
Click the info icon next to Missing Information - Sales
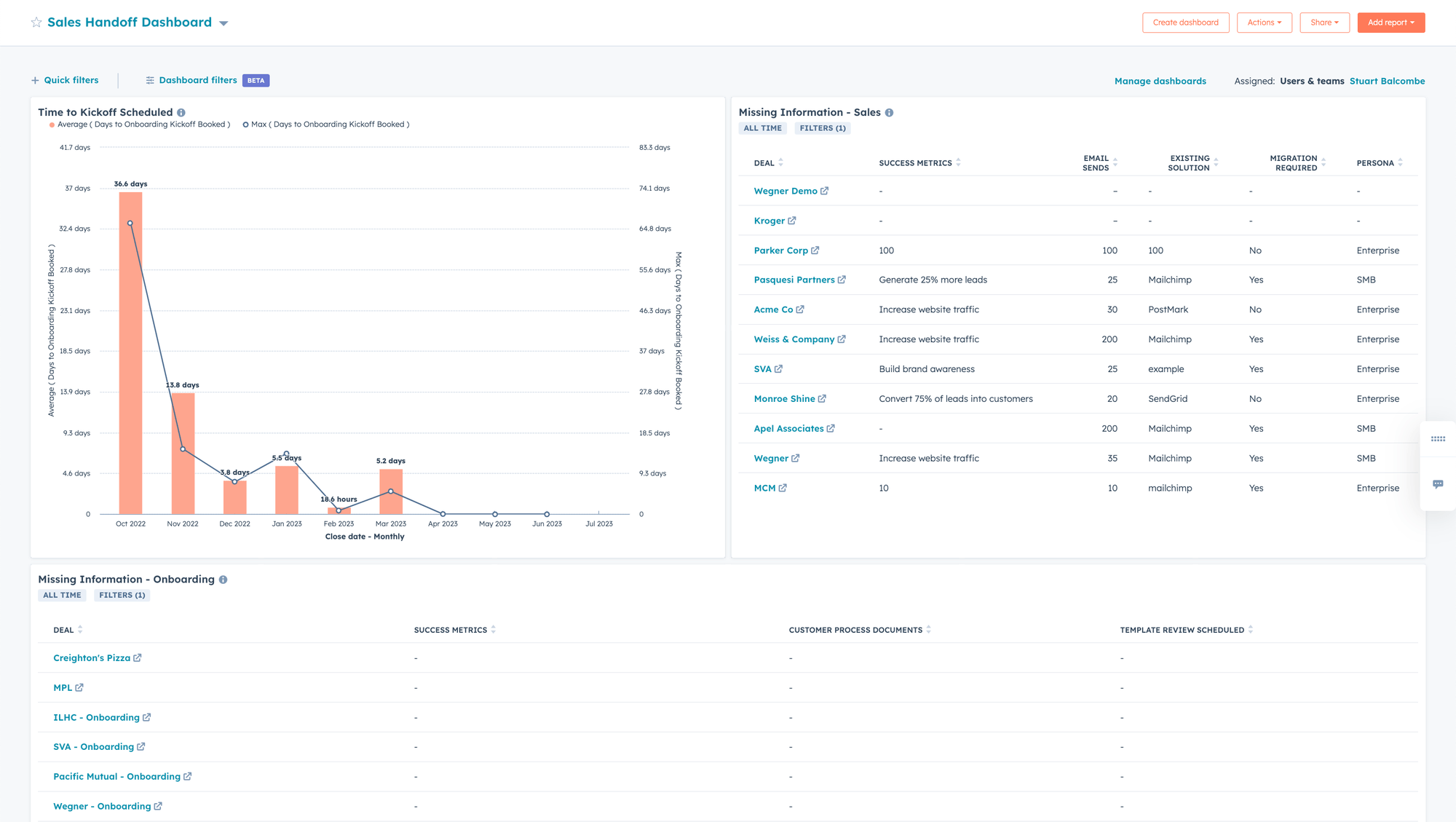pyautogui.click(x=889, y=113)
